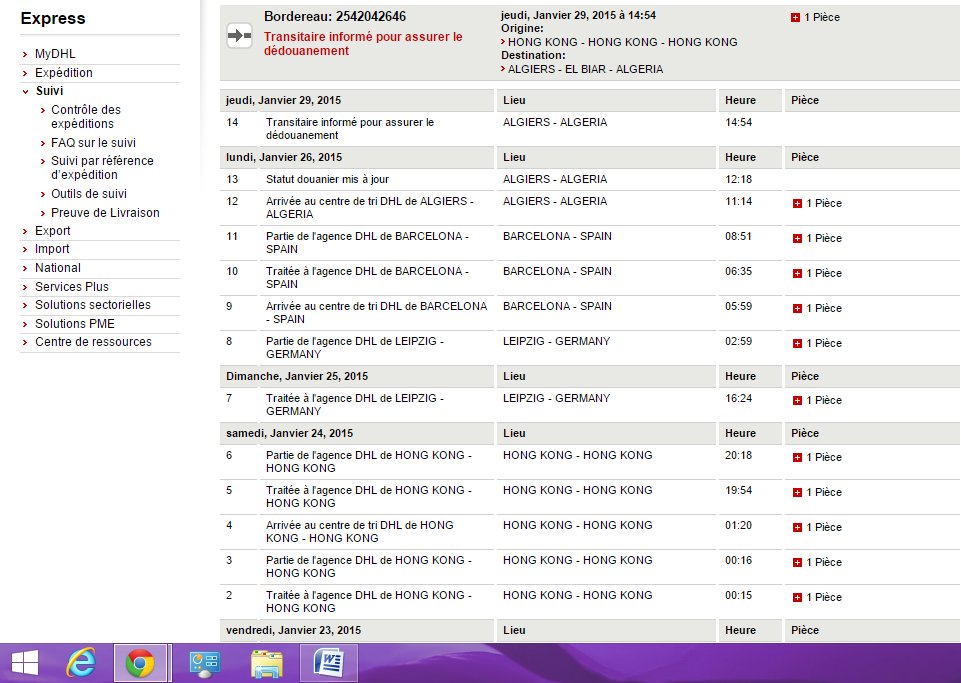Click the 12:18 time cell

point(739,179)
